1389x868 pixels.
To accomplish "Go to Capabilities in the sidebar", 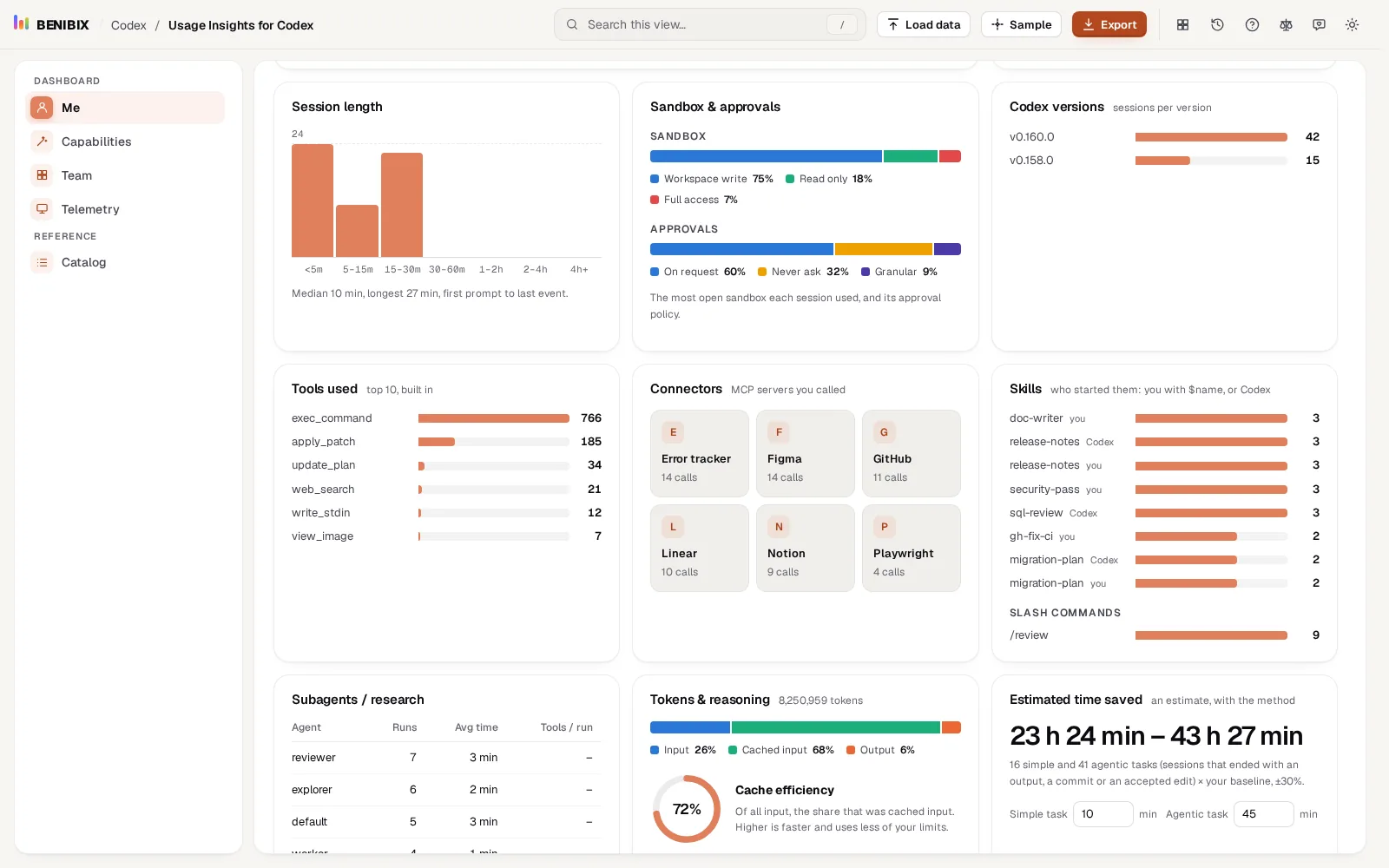I will pos(125,141).
